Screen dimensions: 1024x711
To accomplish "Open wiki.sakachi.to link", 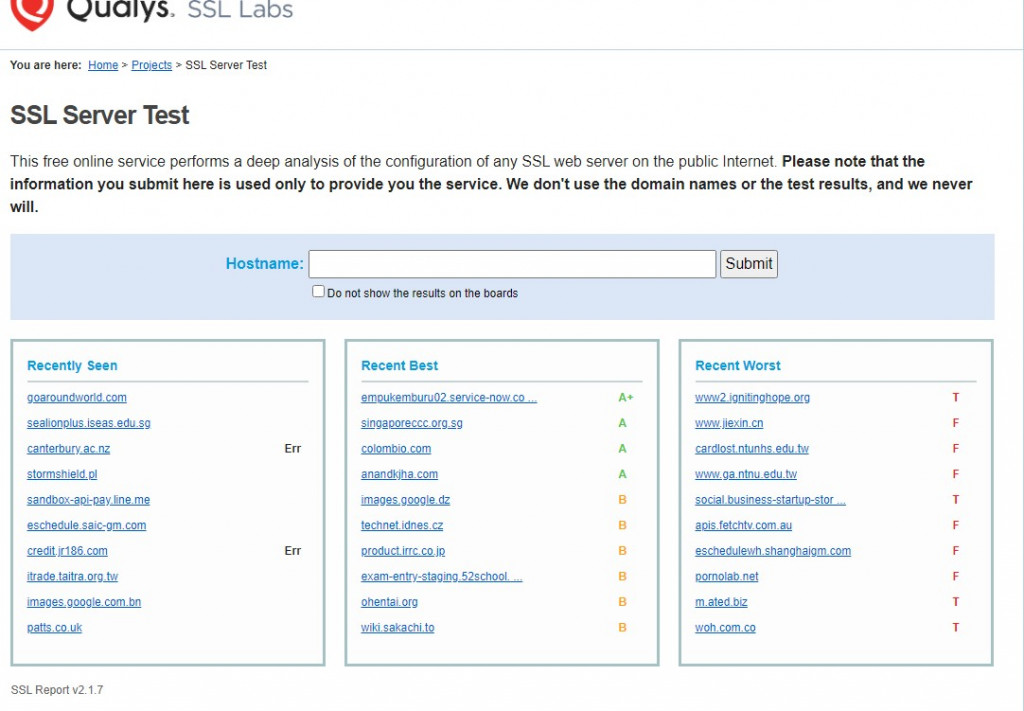I will point(398,627).
